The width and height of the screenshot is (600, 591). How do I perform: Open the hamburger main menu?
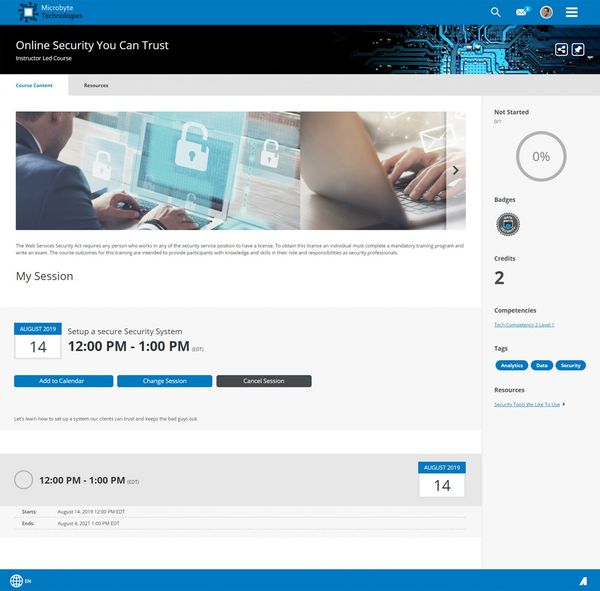tap(572, 12)
